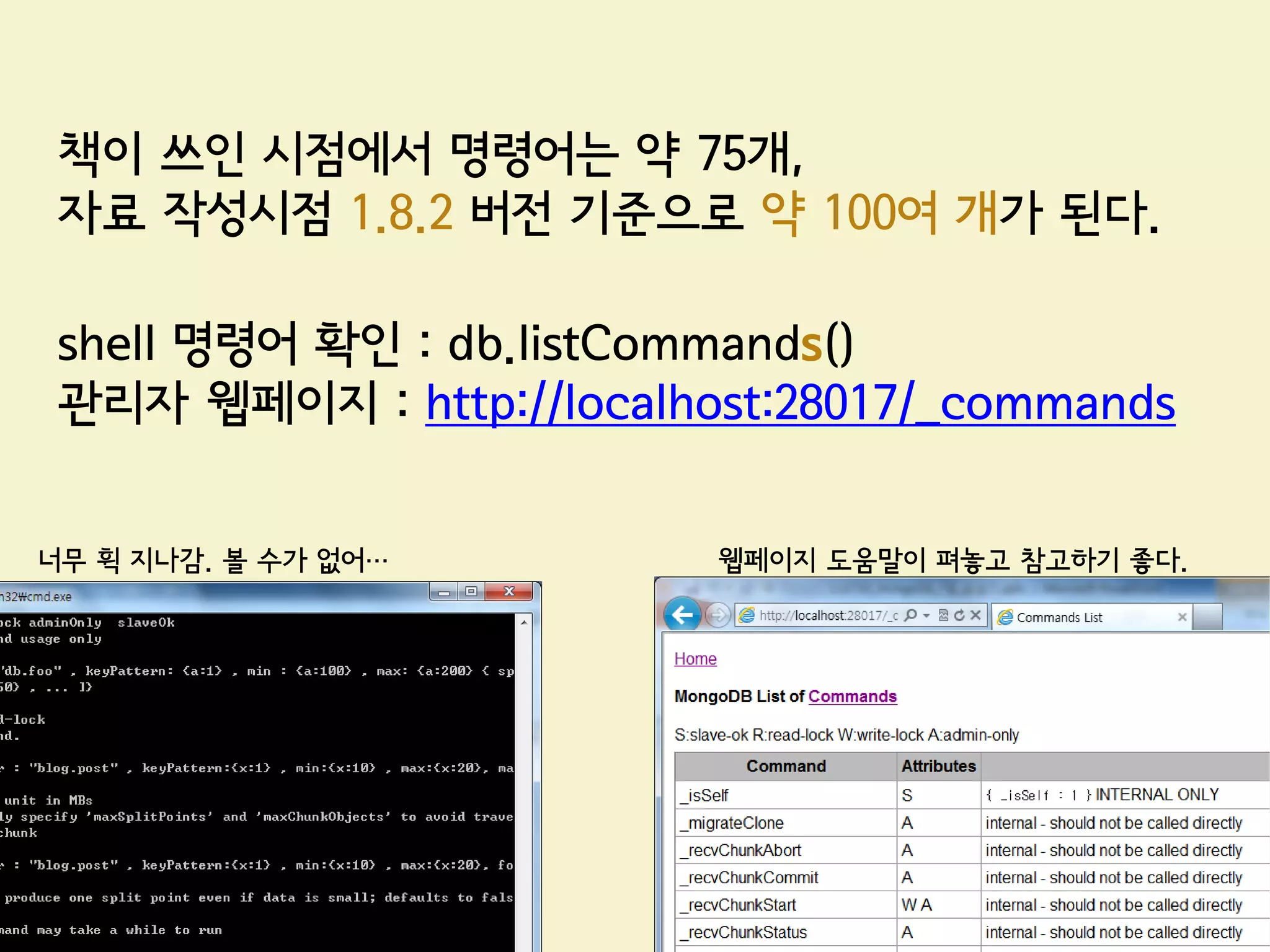Follow the Home link on the web page
This screenshot has height=952, width=1270.
coord(695,659)
